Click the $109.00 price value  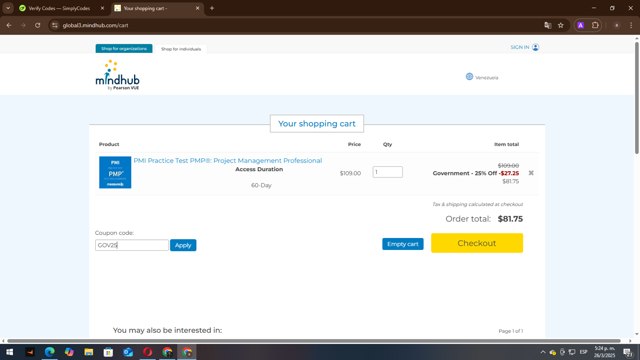pos(350,173)
